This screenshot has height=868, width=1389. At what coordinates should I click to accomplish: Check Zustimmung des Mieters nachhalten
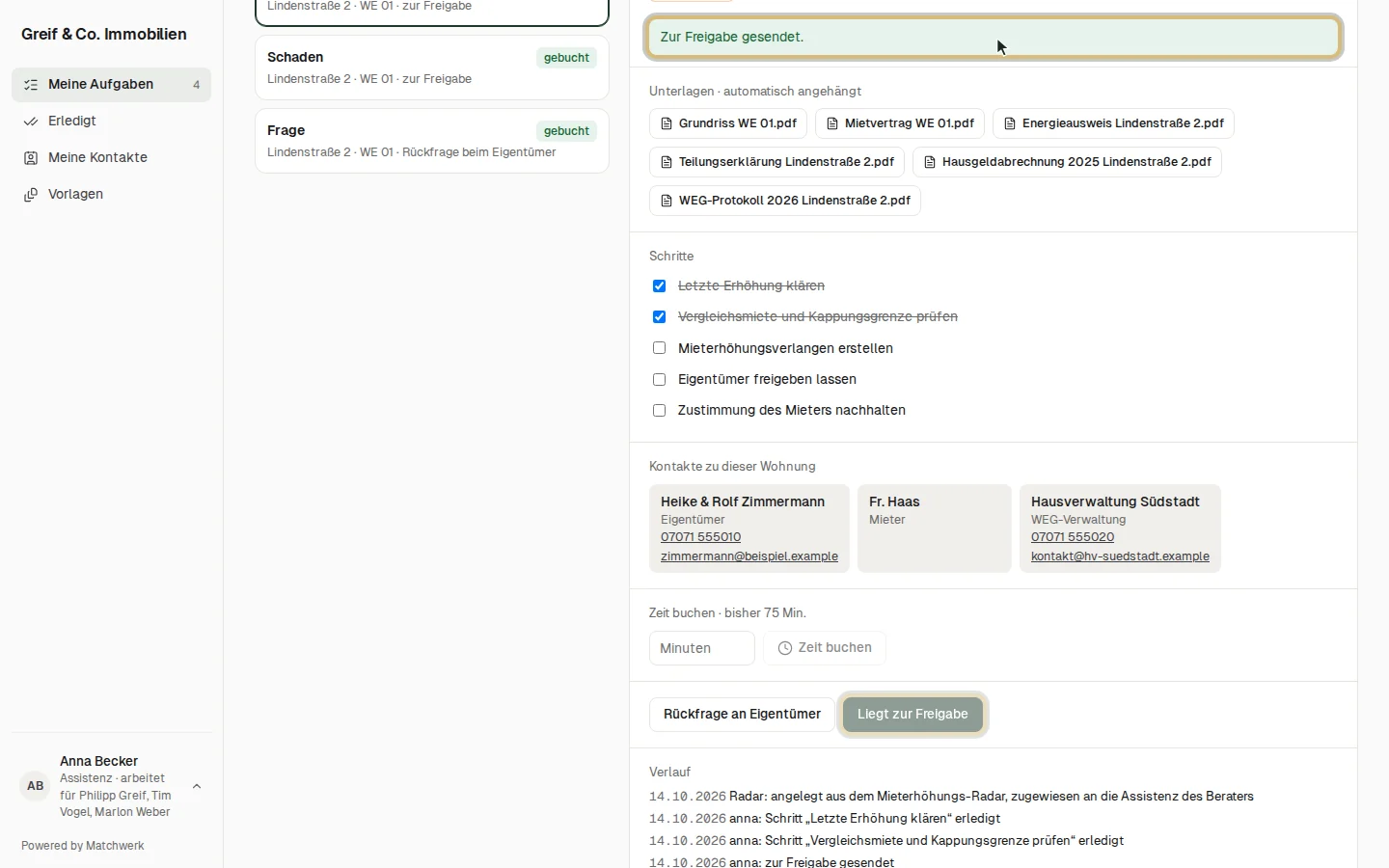660,411
